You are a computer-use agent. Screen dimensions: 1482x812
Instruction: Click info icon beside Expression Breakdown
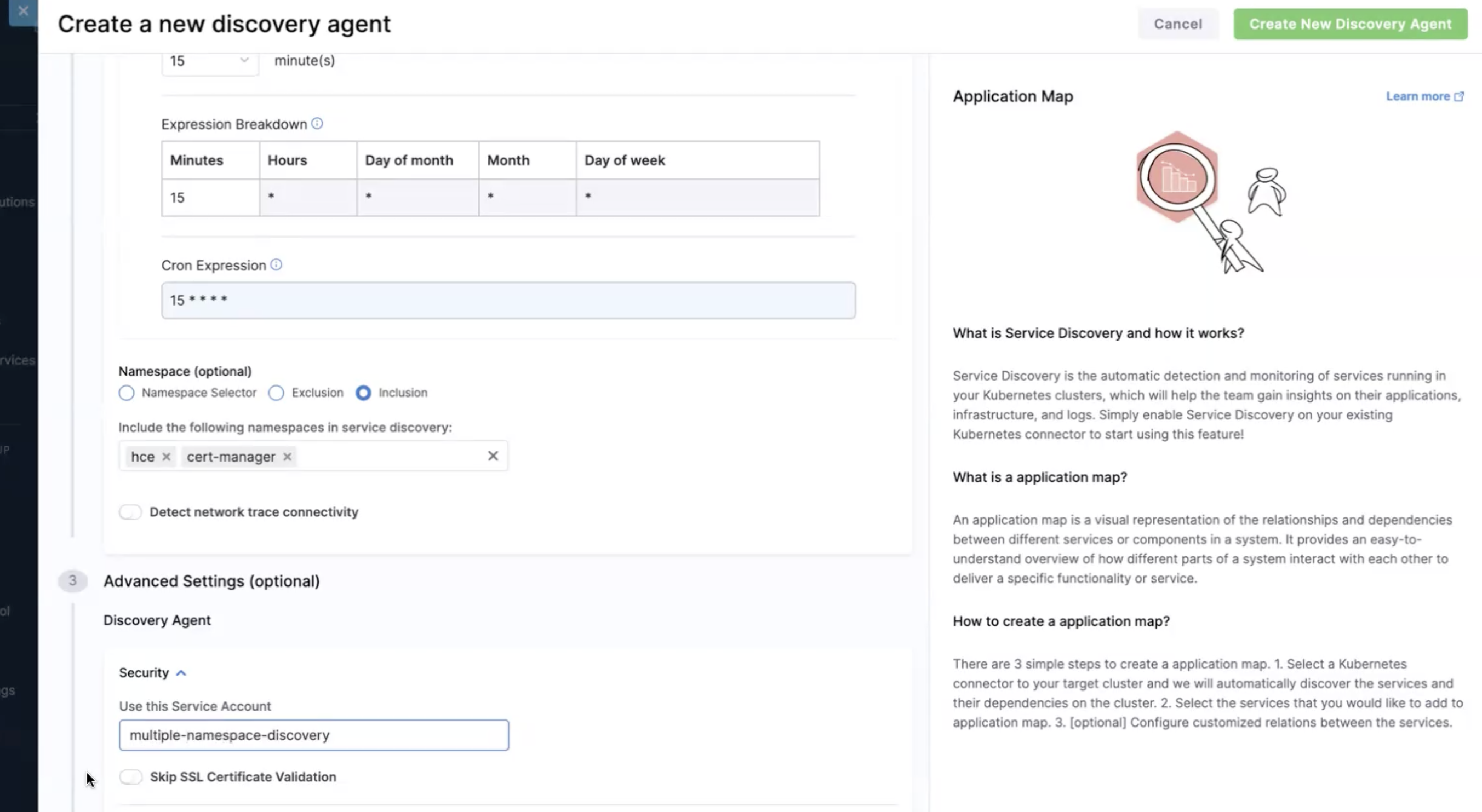click(x=317, y=124)
